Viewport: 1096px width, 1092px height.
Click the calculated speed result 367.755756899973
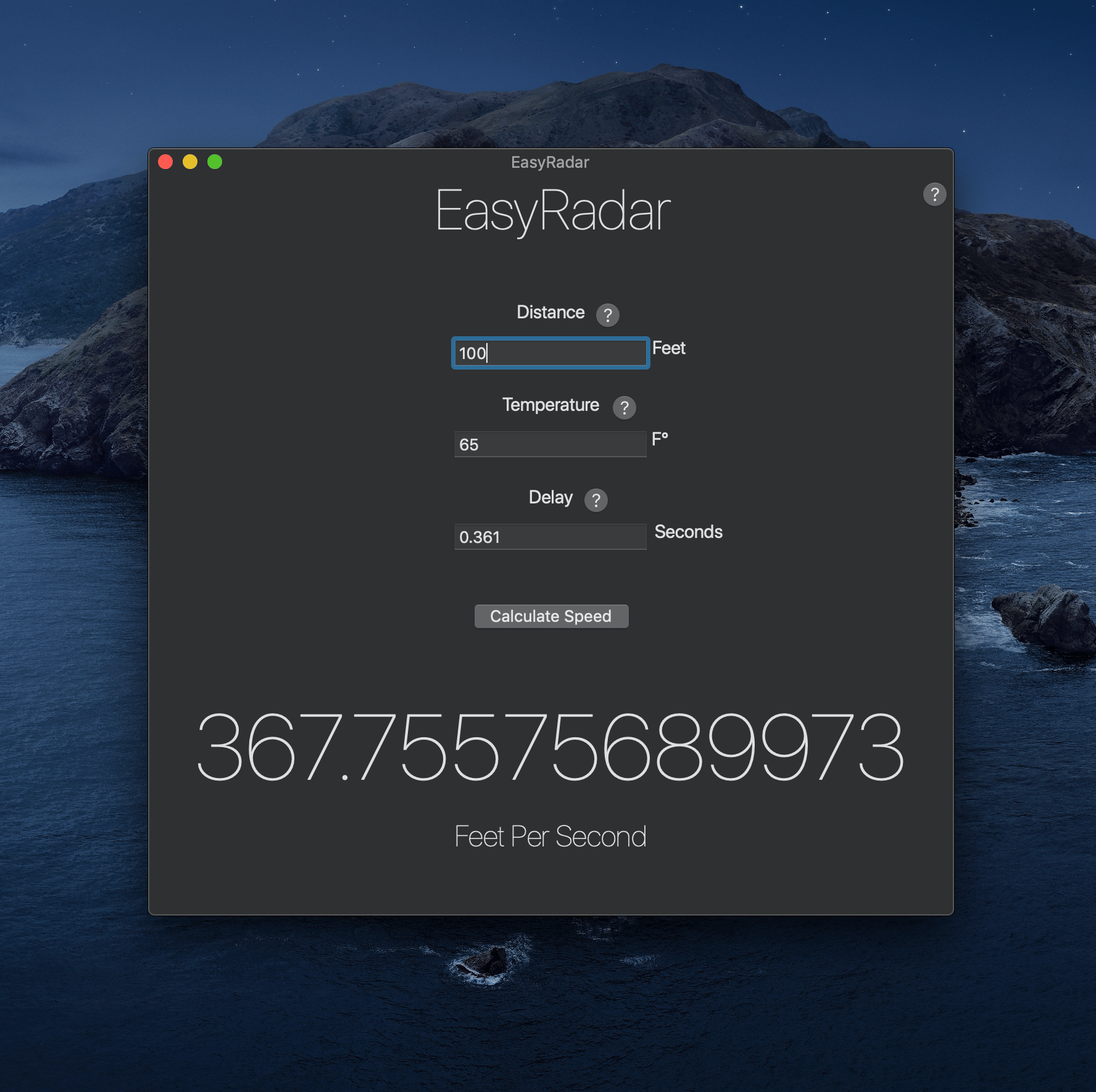click(x=550, y=747)
